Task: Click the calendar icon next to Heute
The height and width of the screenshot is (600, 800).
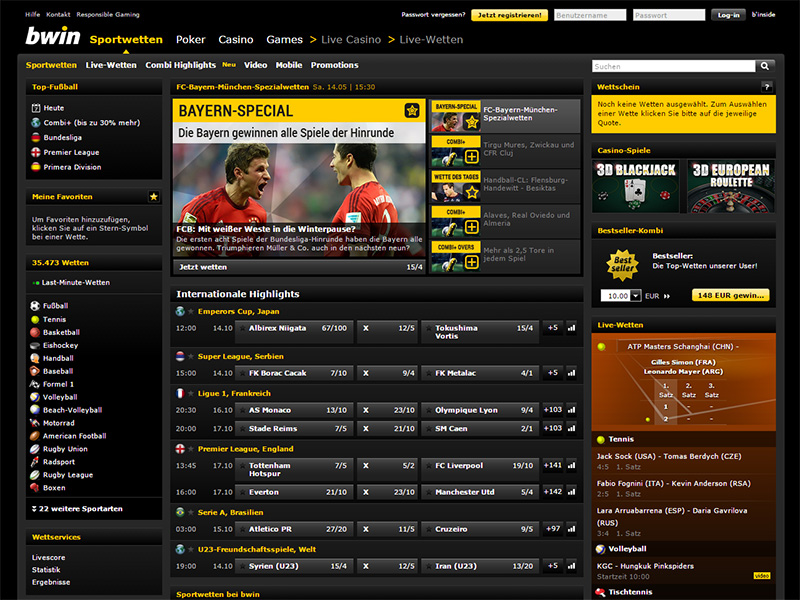Action: coord(36,108)
